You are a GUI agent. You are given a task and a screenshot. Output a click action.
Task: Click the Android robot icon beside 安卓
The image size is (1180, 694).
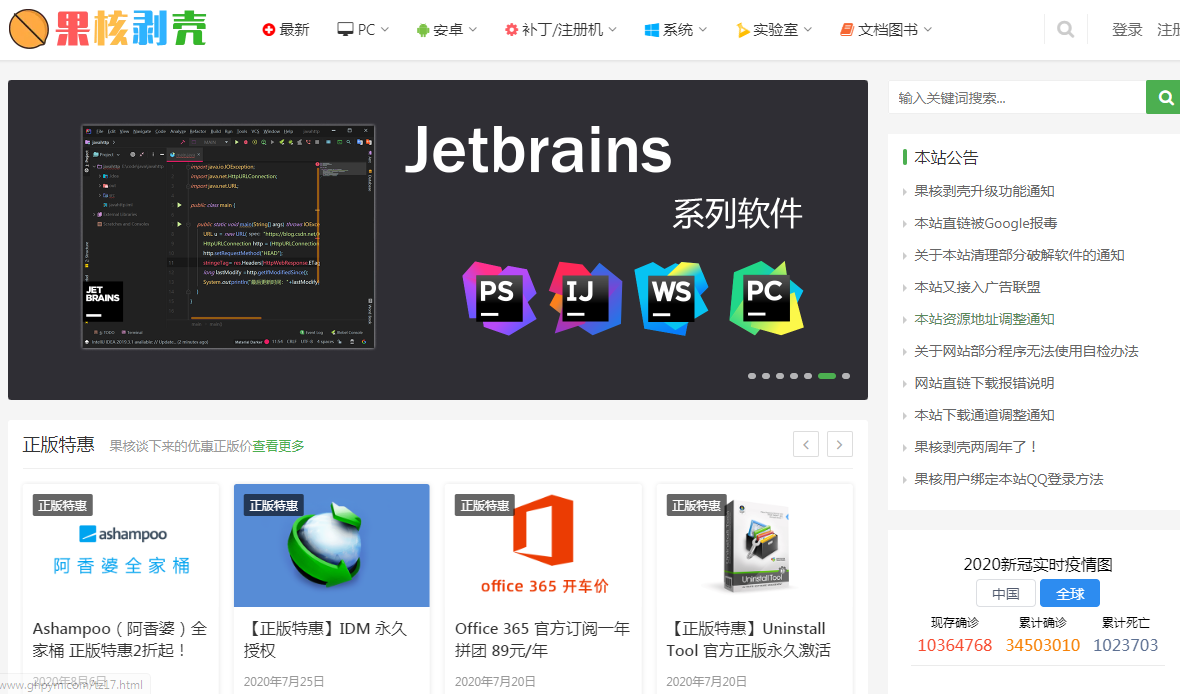423,30
